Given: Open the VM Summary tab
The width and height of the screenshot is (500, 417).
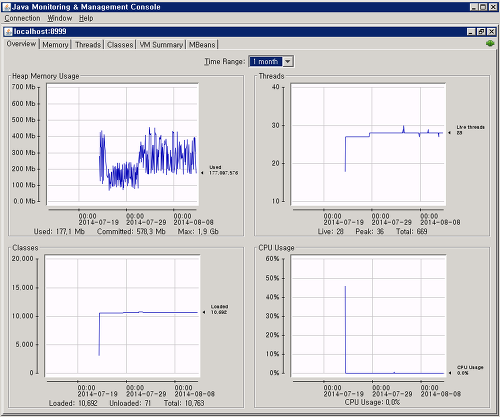Looking at the screenshot, I should [161, 45].
